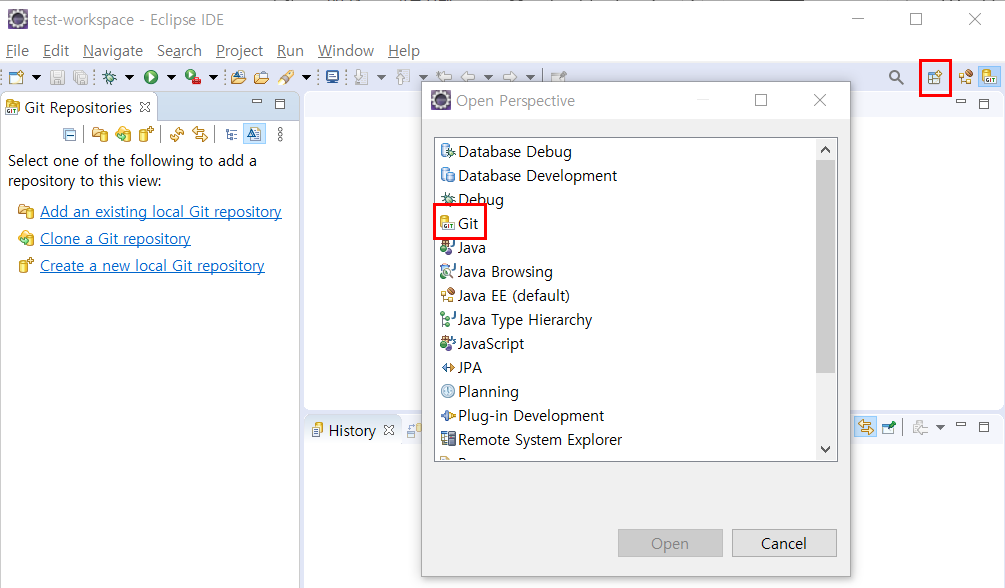Click the magnifier Quick Access search icon

896,78
